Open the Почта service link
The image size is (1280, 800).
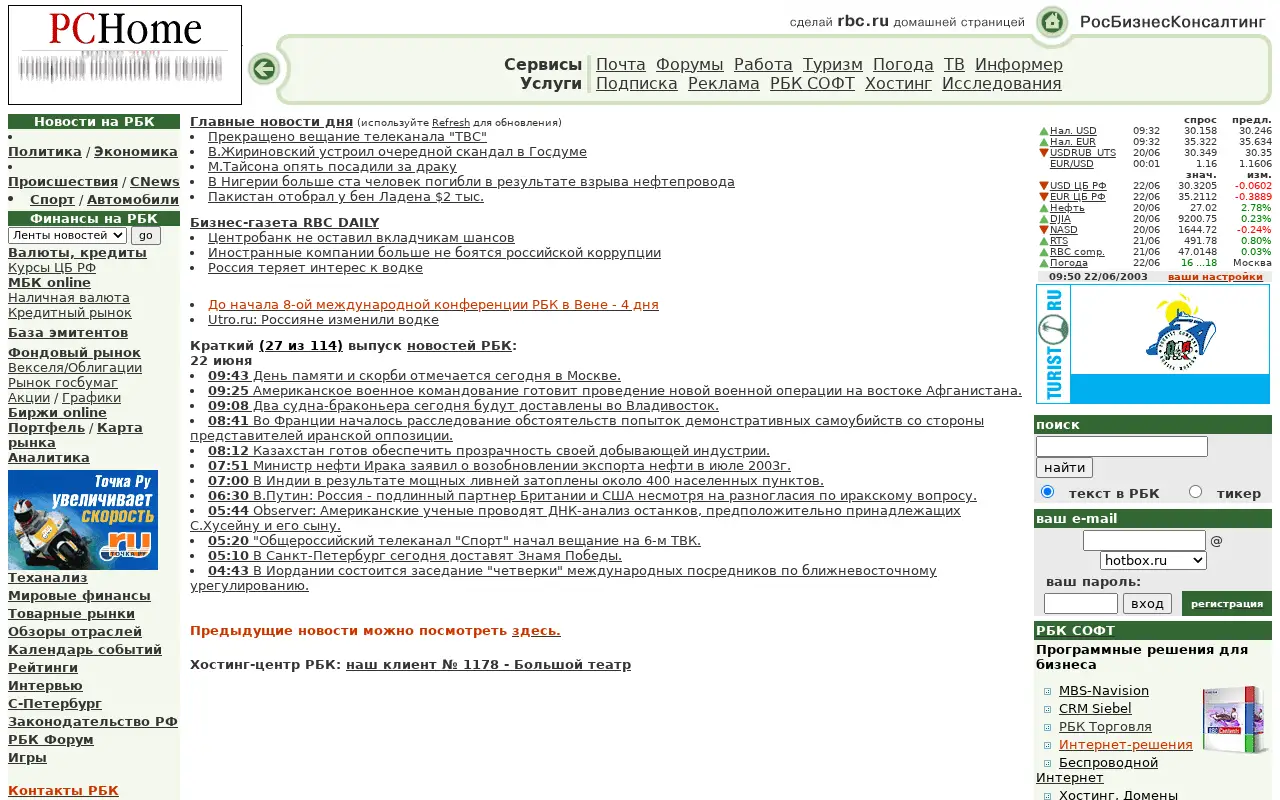pyautogui.click(x=621, y=64)
